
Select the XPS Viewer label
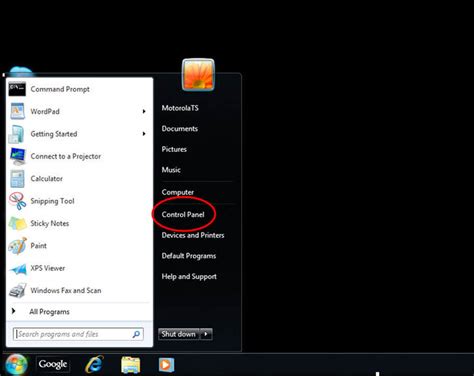click(x=48, y=268)
